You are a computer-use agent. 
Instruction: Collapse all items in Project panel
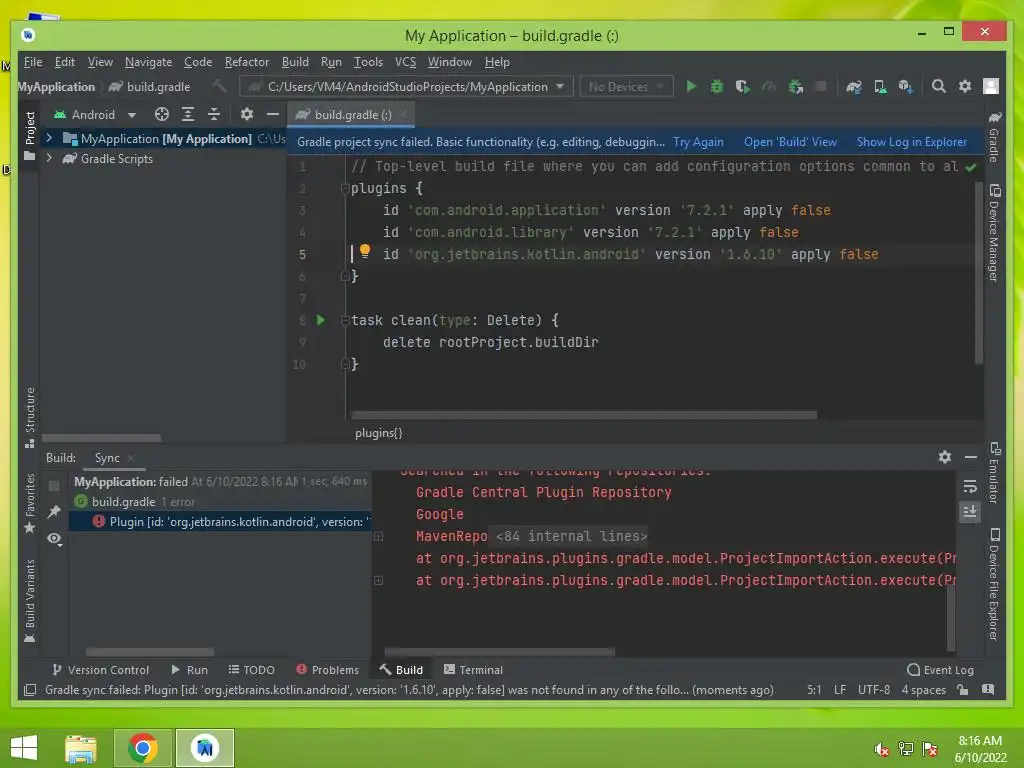coord(214,114)
